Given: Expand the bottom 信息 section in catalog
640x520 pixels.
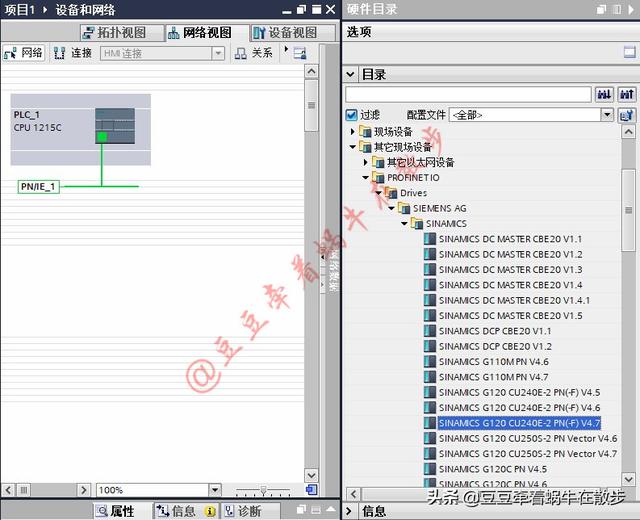Looking at the screenshot, I should 349,511.
